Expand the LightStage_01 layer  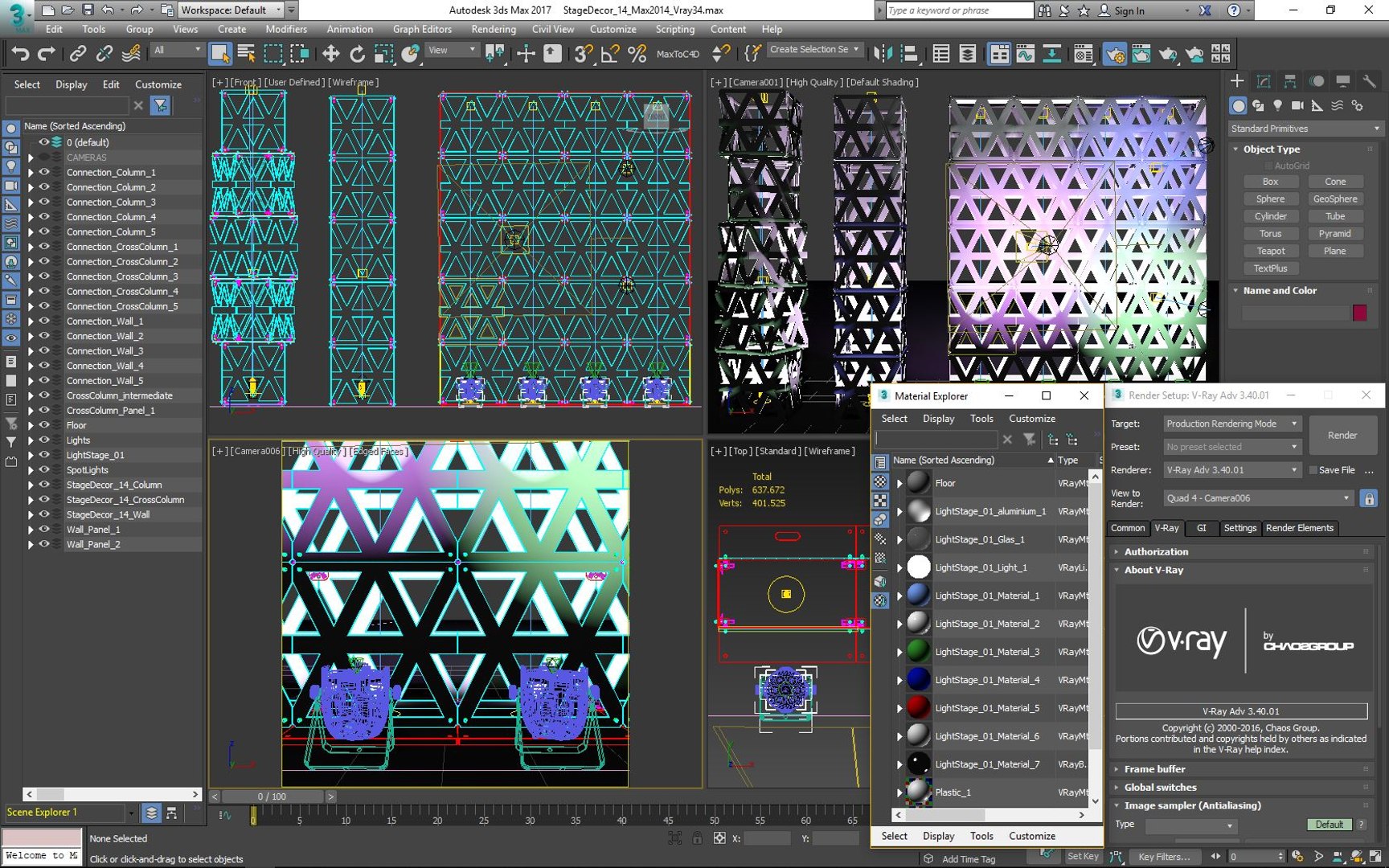tap(31, 455)
